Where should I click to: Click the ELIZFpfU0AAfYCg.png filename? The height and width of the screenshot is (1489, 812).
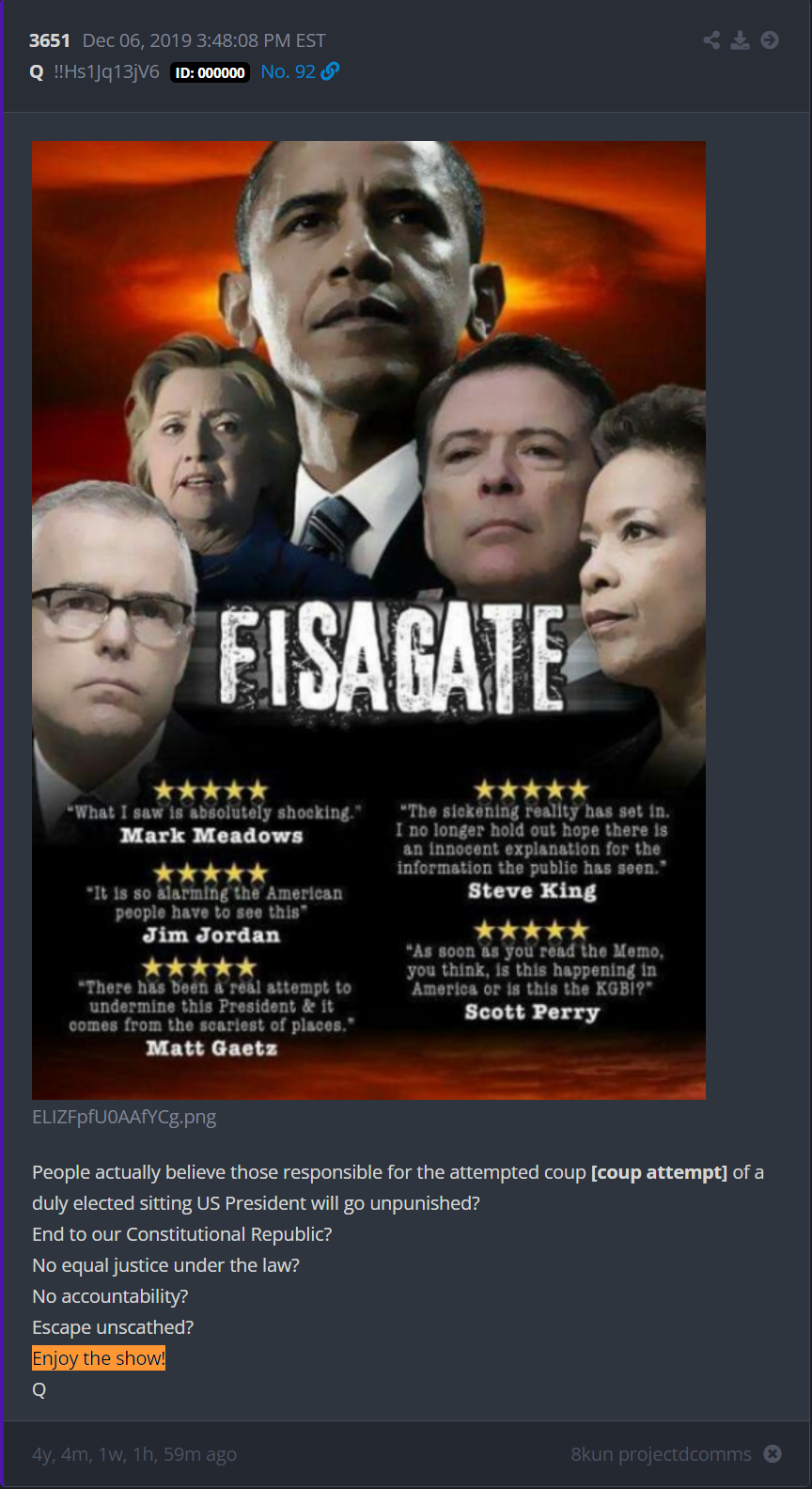[124, 1117]
